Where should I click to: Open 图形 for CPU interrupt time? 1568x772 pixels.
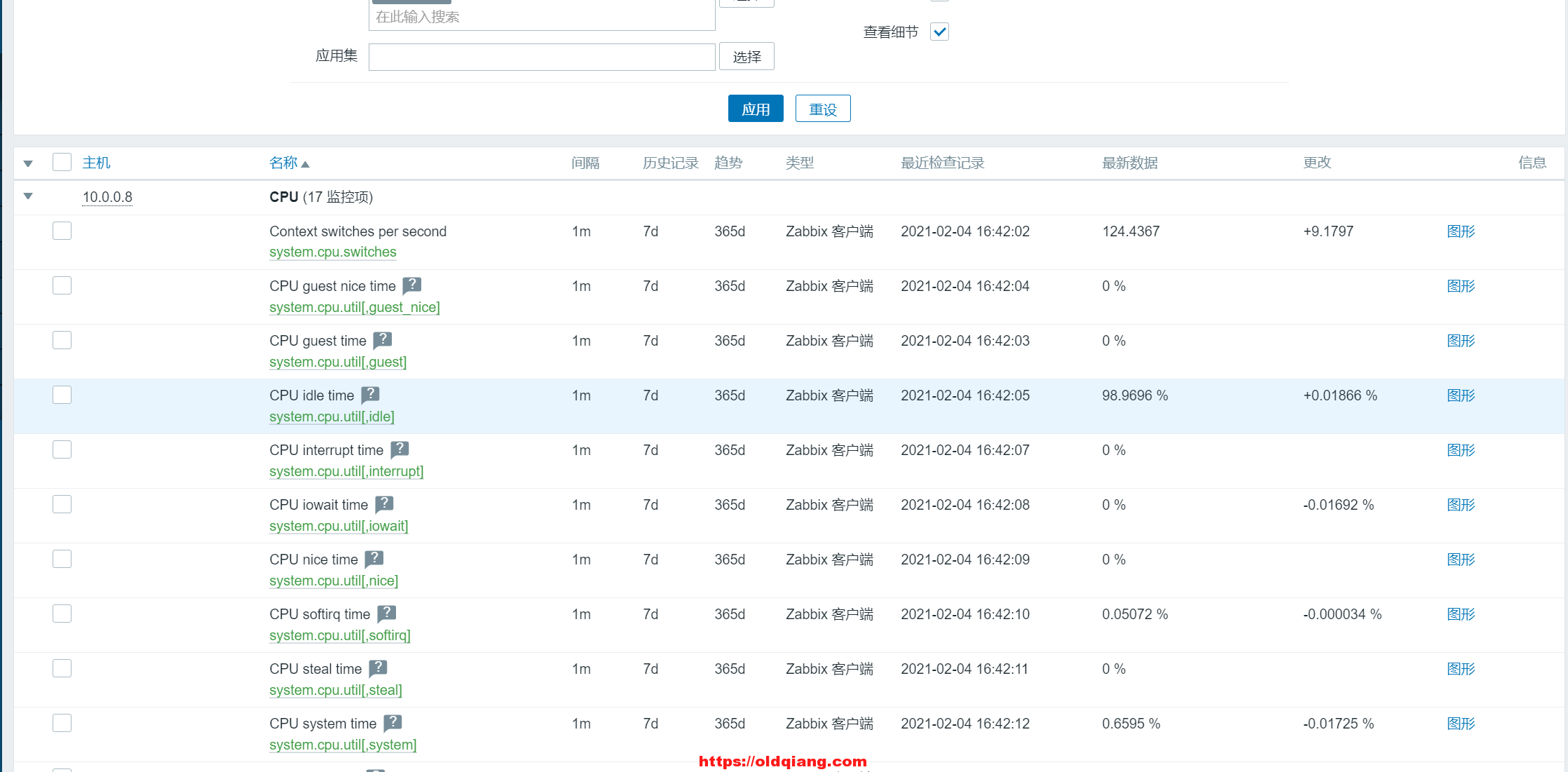(x=1461, y=450)
